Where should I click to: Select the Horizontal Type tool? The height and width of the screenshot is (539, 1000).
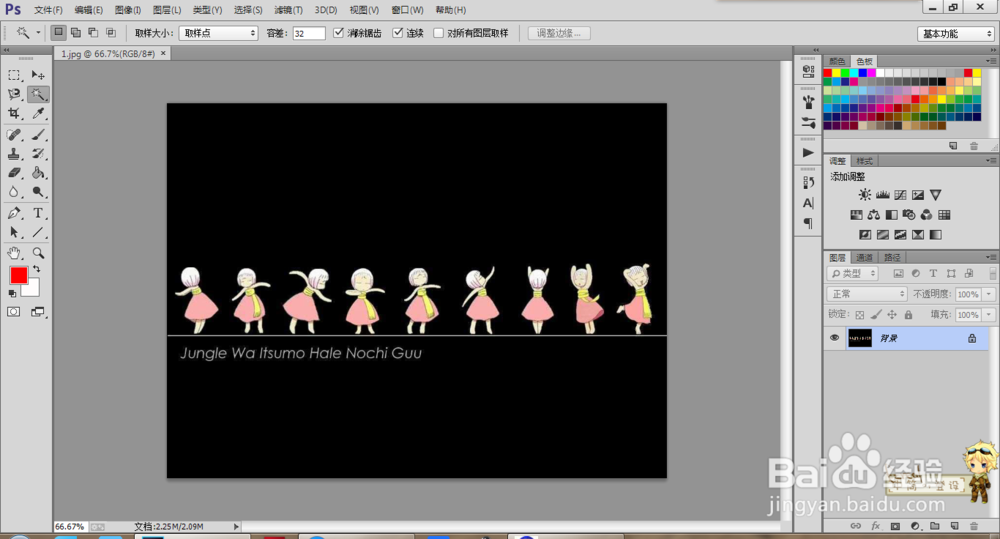pos(38,213)
